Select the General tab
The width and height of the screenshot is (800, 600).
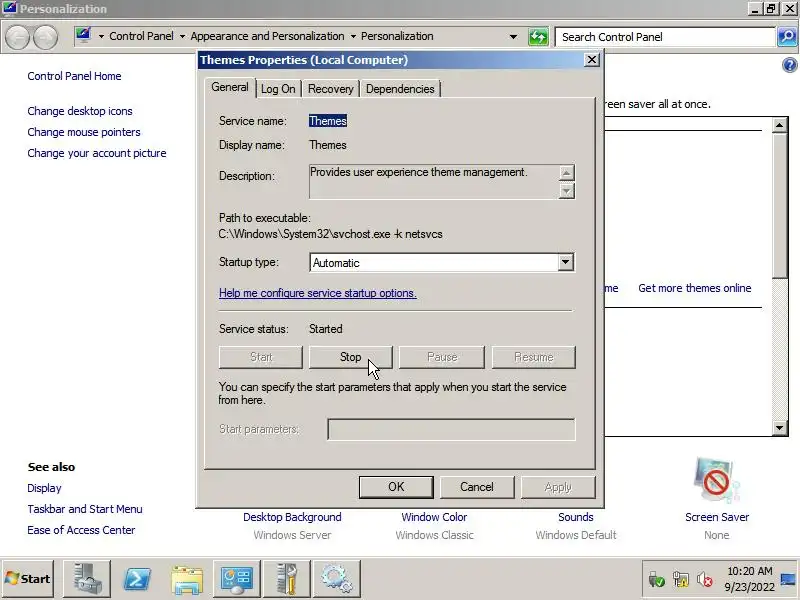click(230, 87)
